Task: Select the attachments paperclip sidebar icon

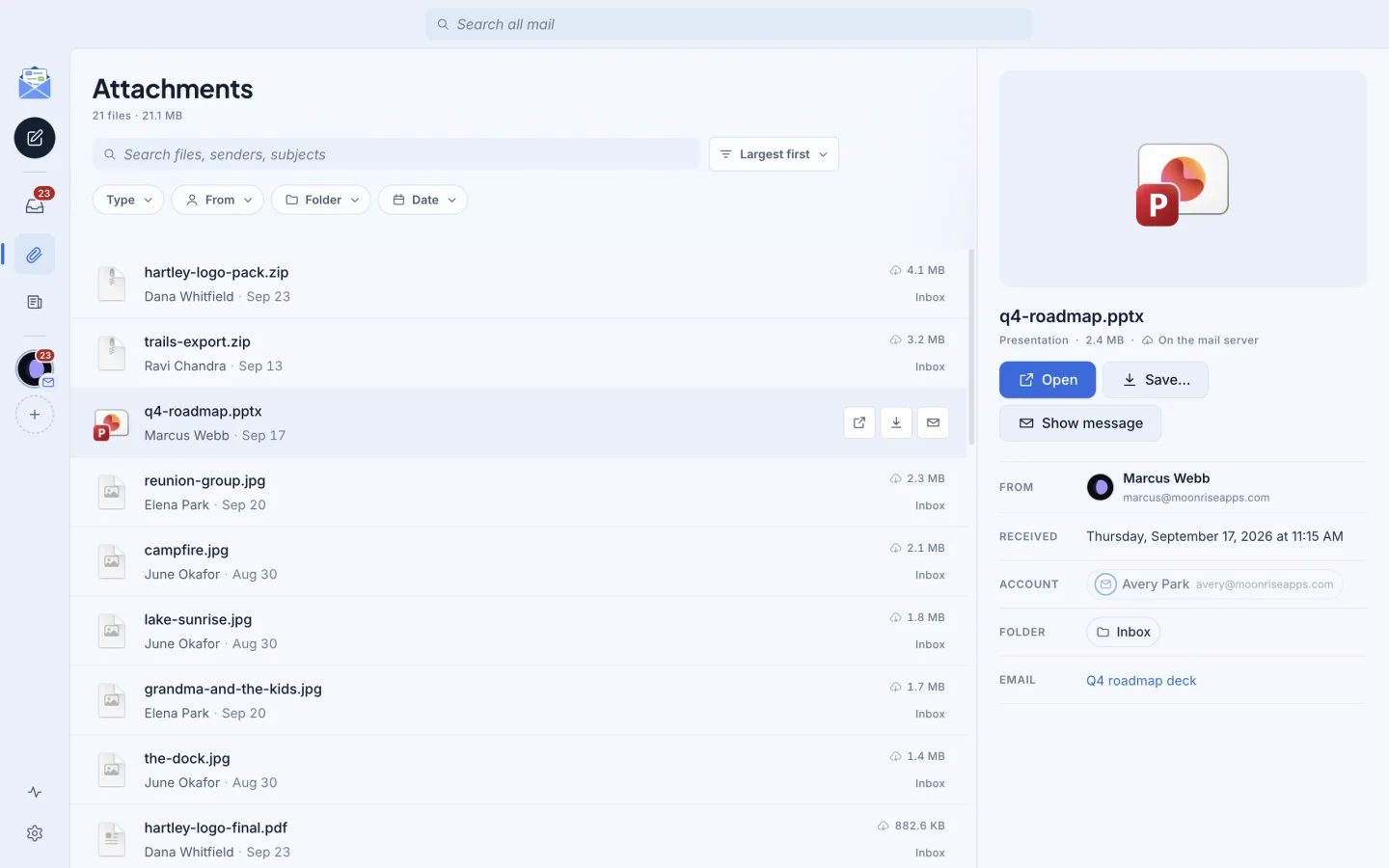Action: pyautogui.click(x=35, y=255)
